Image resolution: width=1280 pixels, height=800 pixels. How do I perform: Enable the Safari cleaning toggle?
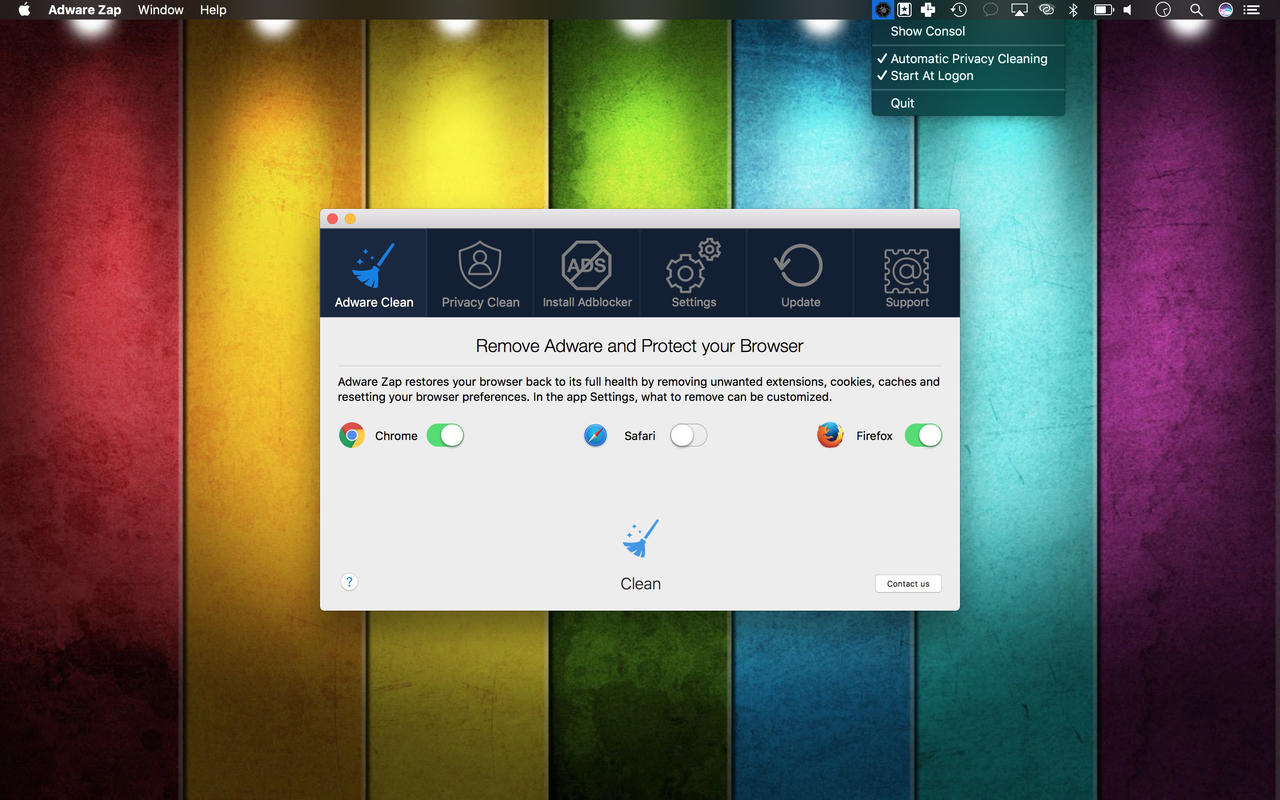(688, 435)
